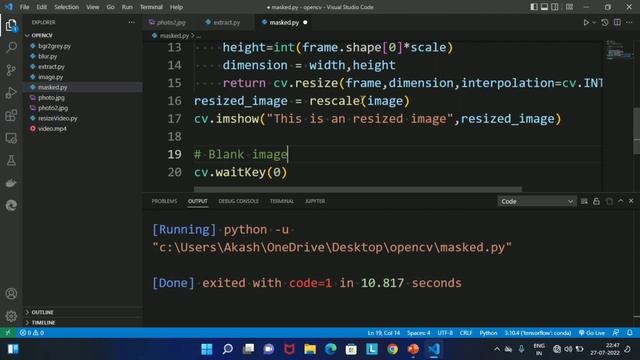Viewport: 640px width, 360px height.
Task: Maximize the bottom panel size
Action: pos(621,201)
